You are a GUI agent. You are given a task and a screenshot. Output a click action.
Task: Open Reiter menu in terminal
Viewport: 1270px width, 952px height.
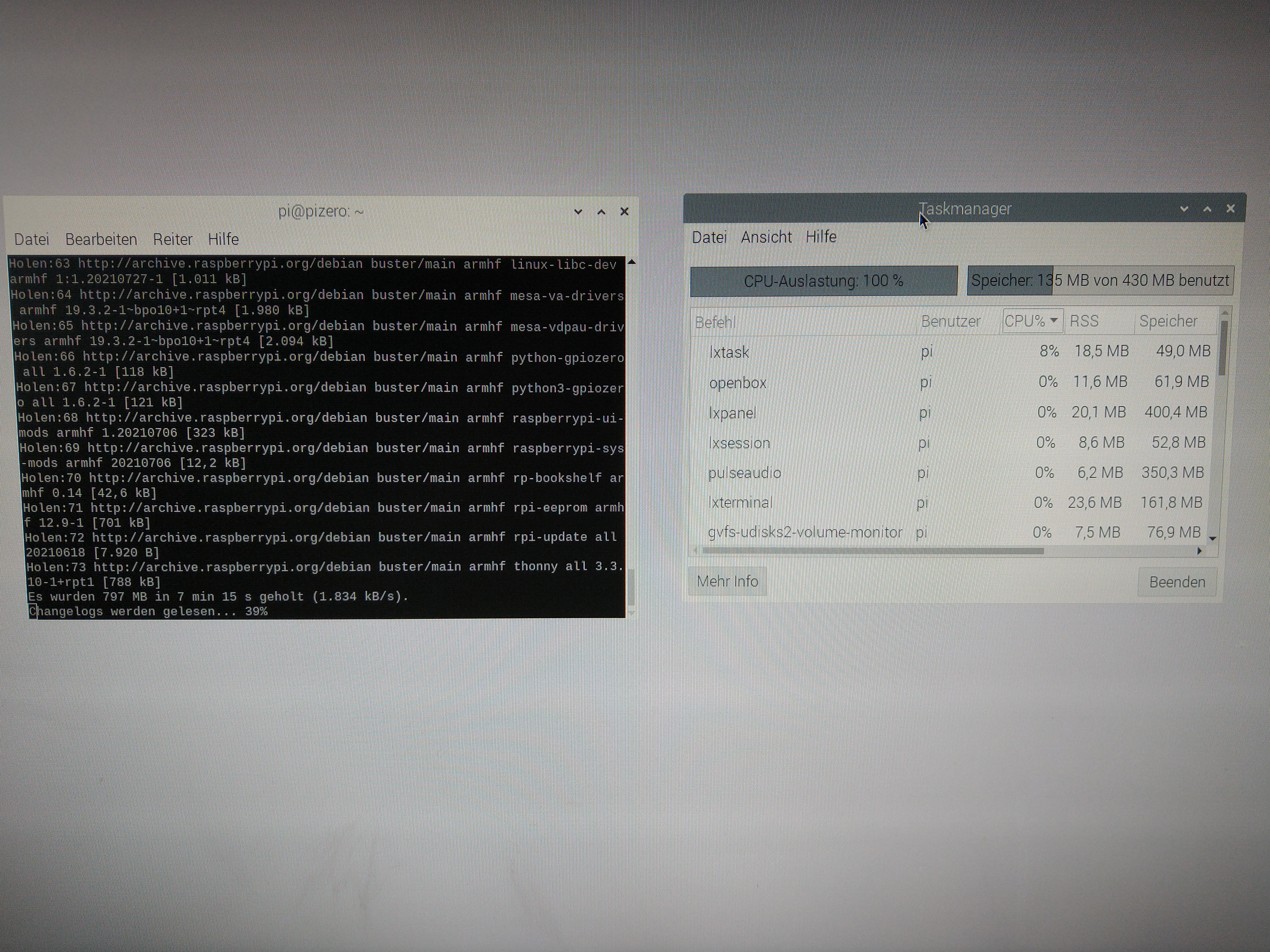click(172, 239)
